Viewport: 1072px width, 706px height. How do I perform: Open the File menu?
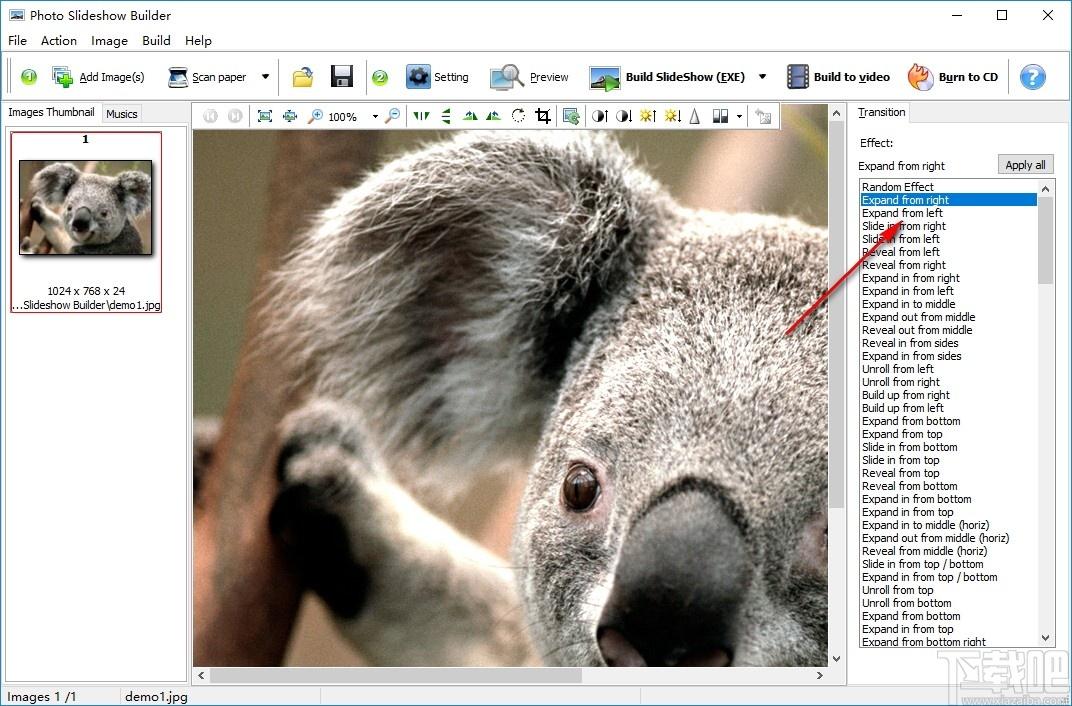(17, 40)
